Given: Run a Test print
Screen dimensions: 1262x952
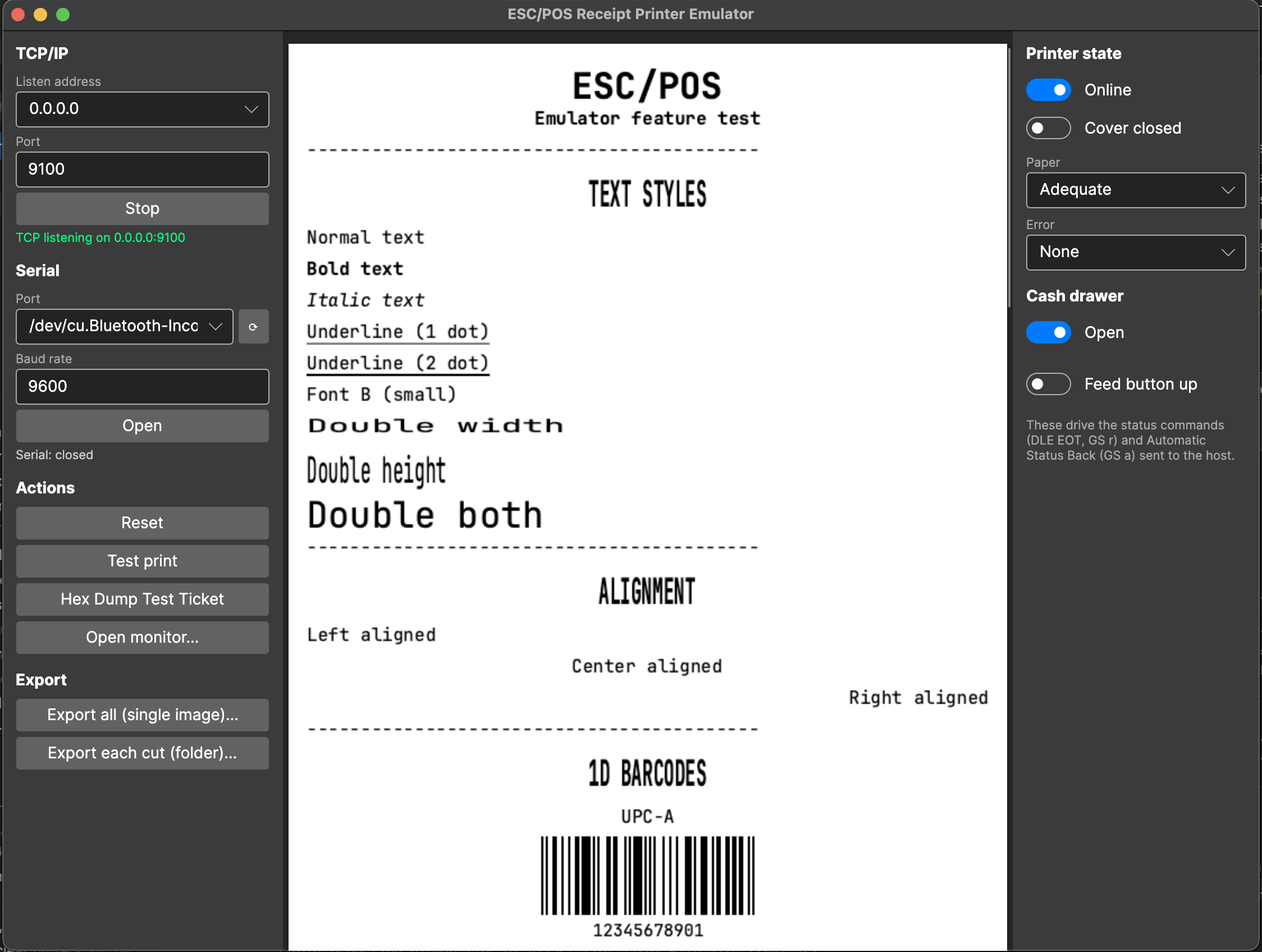Looking at the screenshot, I should coord(142,561).
